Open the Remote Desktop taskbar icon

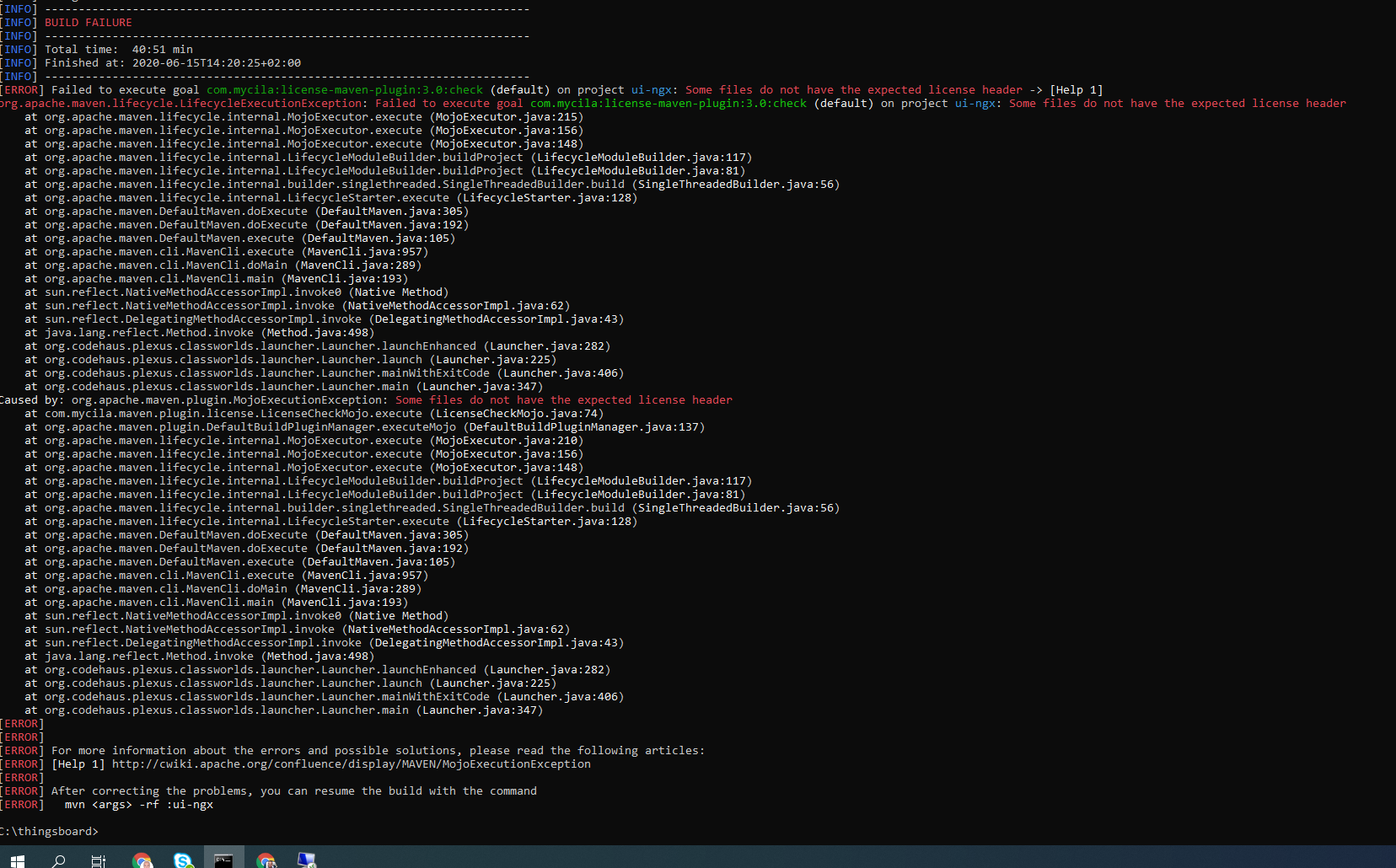click(307, 860)
